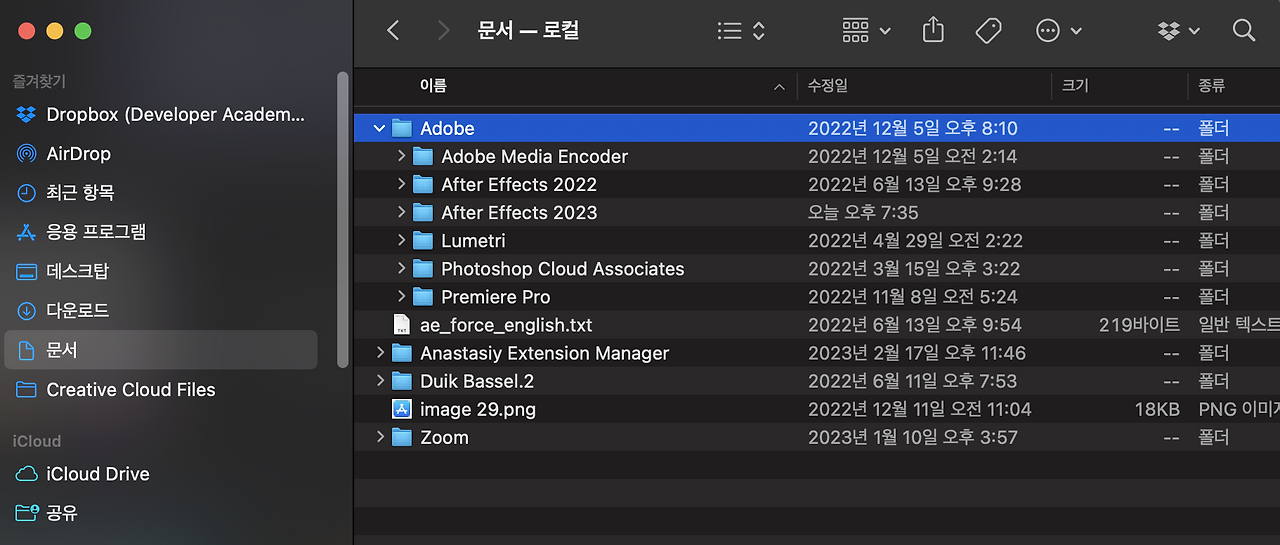Click the Tags icon in the toolbar
1280x545 pixels.
pyautogui.click(x=988, y=31)
